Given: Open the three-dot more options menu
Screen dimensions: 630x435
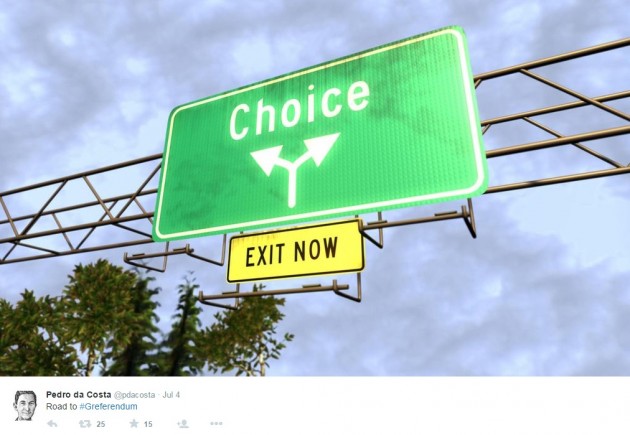Looking at the screenshot, I should [216, 423].
